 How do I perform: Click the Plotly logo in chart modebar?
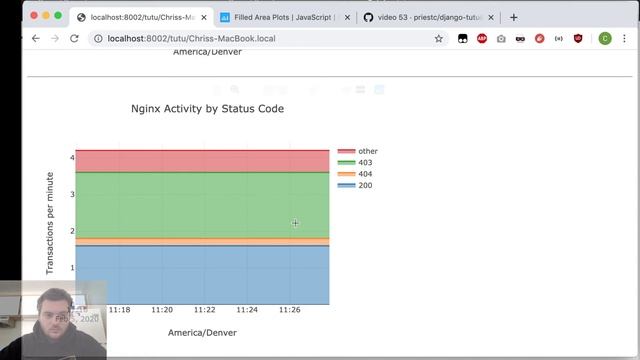pos(379,89)
